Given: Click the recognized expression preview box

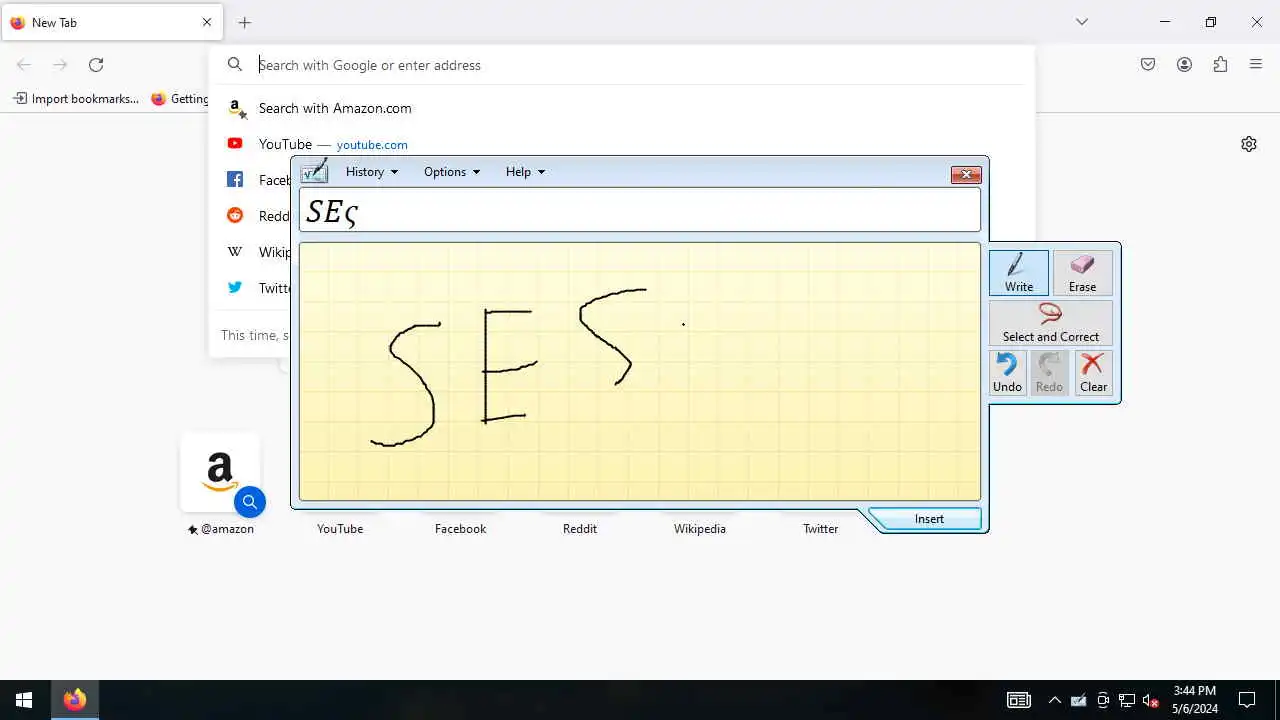Looking at the screenshot, I should point(640,210).
